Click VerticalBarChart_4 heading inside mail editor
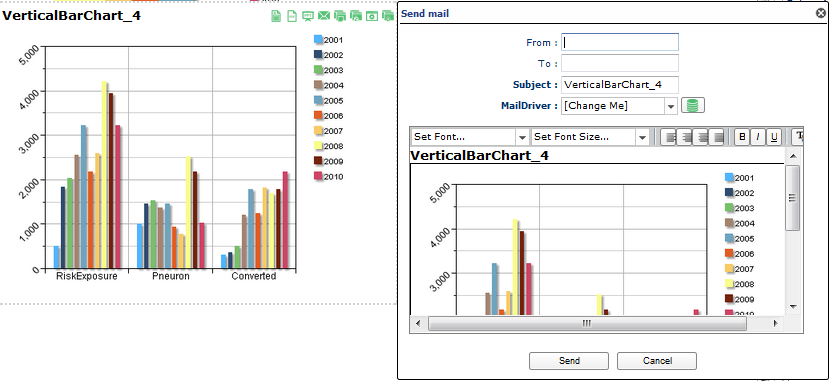Viewport: 829px width, 381px height. pyautogui.click(x=480, y=155)
